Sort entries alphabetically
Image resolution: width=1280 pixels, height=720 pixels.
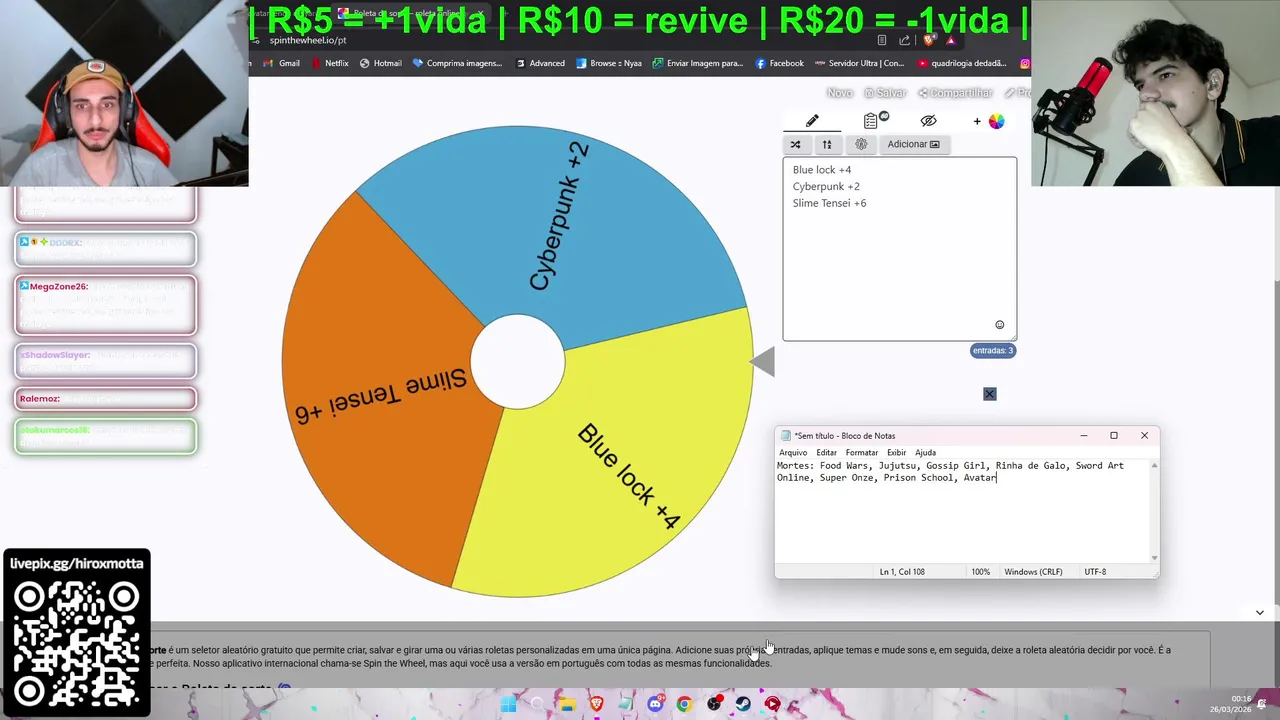coord(827,144)
